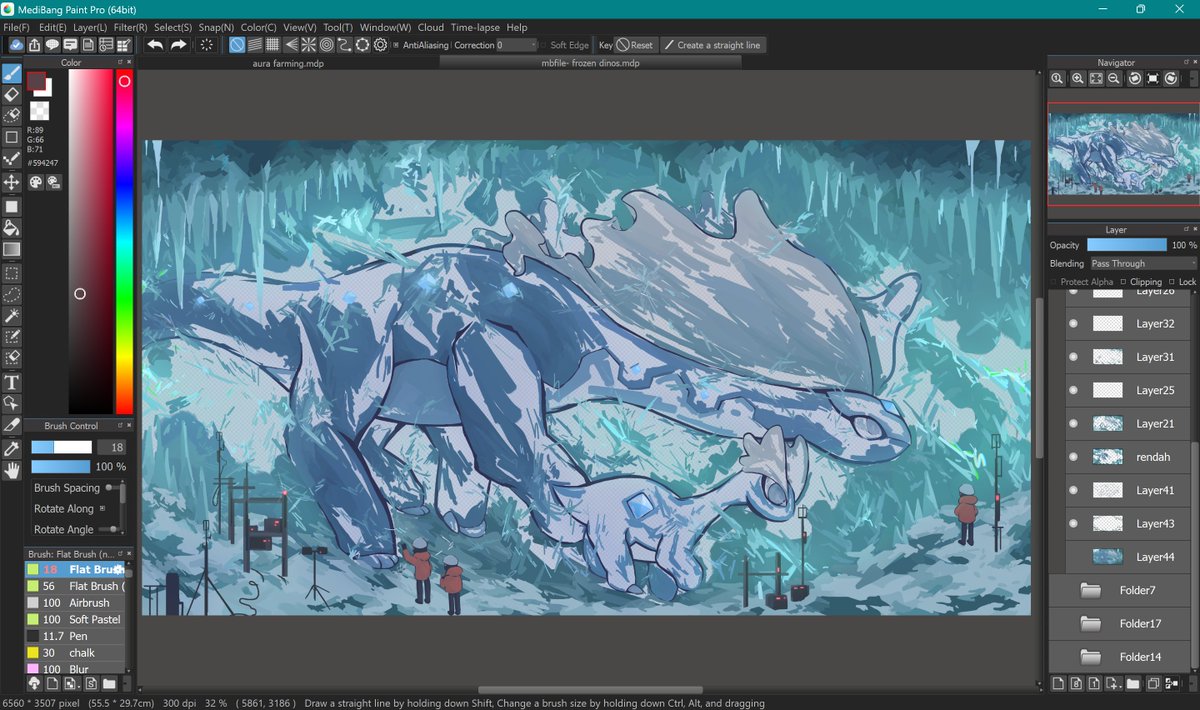Open the Time-lapse menu
Image resolution: width=1200 pixels, height=710 pixels.
475,27
